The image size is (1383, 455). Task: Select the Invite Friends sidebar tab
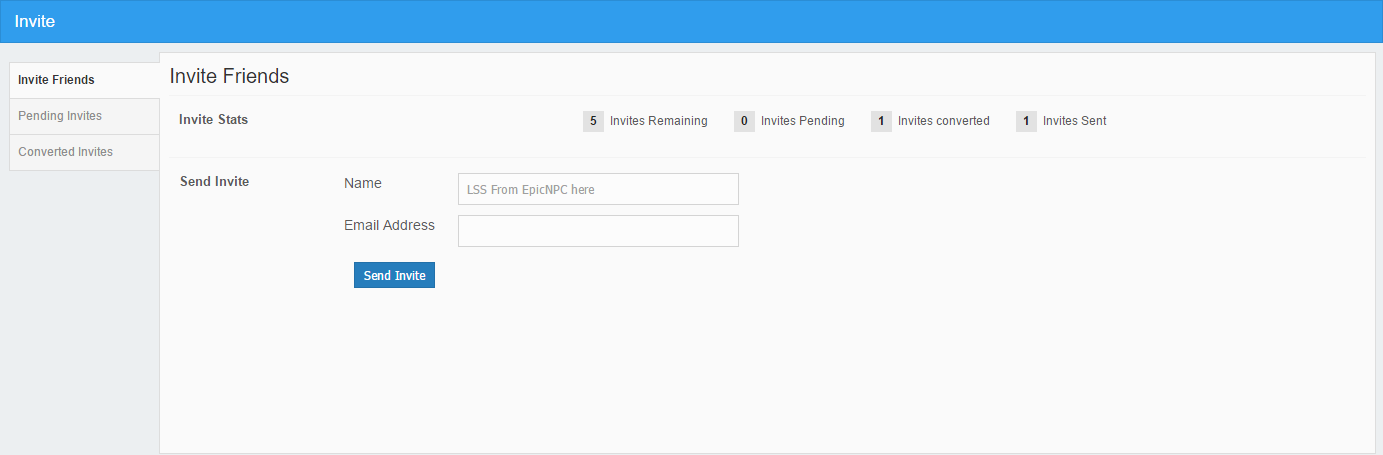[x=84, y=80]
